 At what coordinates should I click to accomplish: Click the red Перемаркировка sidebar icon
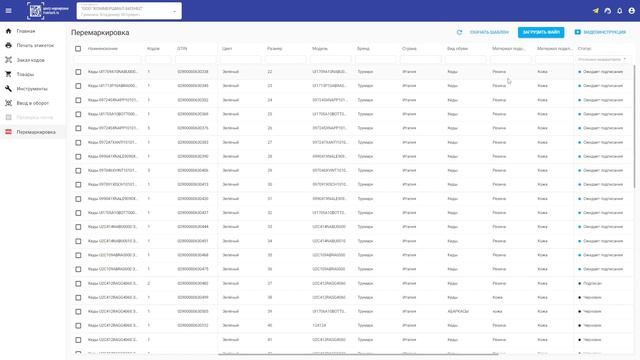click(9, 132)
